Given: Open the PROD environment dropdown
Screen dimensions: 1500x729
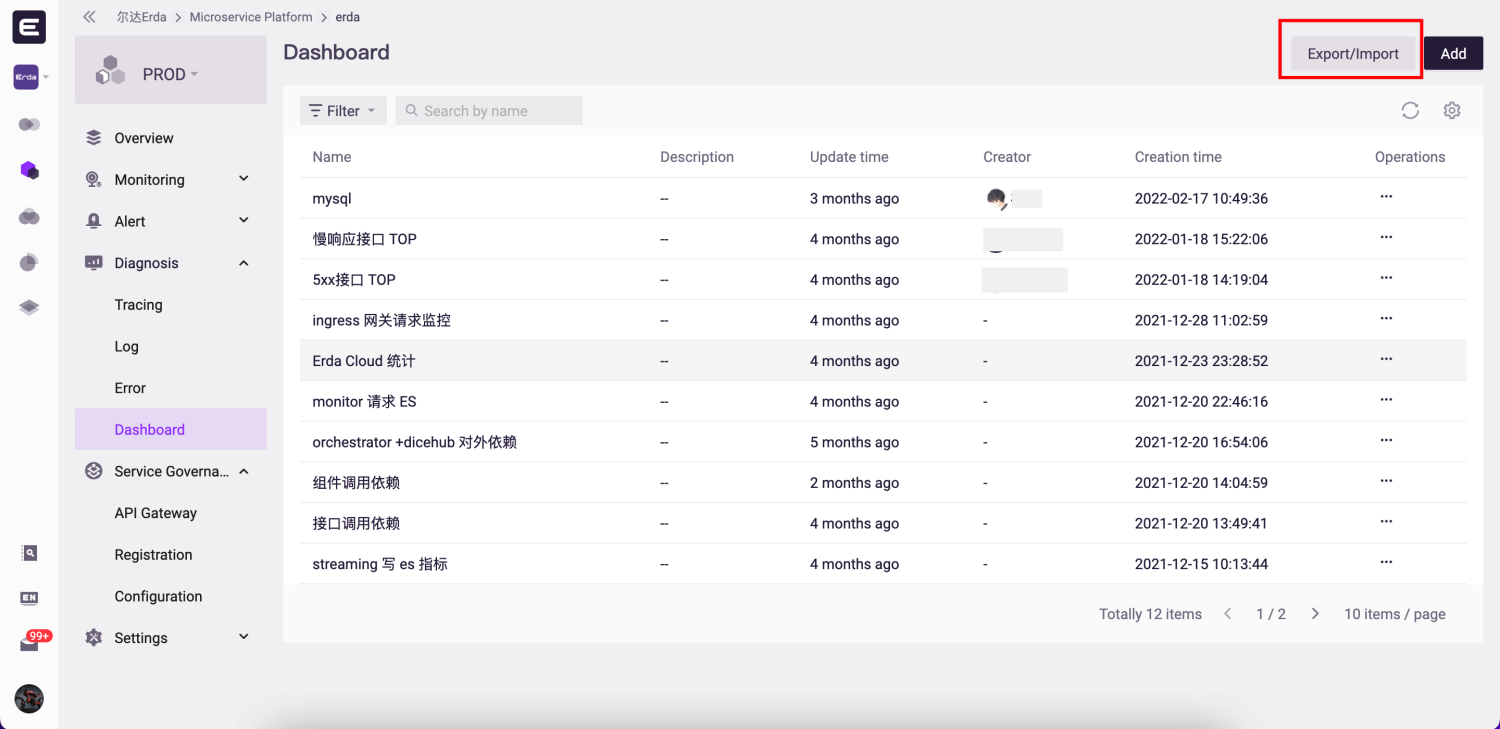Looking at the screenshot, I should [x=170, y=74].
